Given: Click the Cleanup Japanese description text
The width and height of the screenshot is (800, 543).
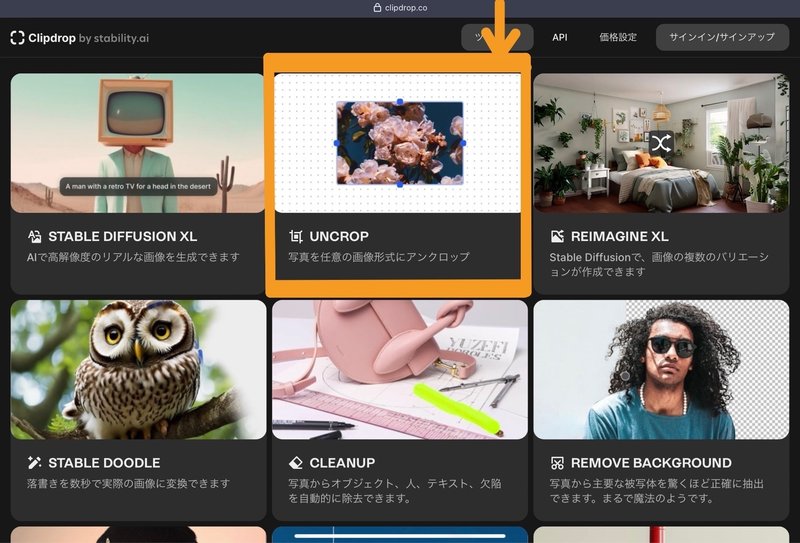Looking at the screenshot, I should point(395,490).
